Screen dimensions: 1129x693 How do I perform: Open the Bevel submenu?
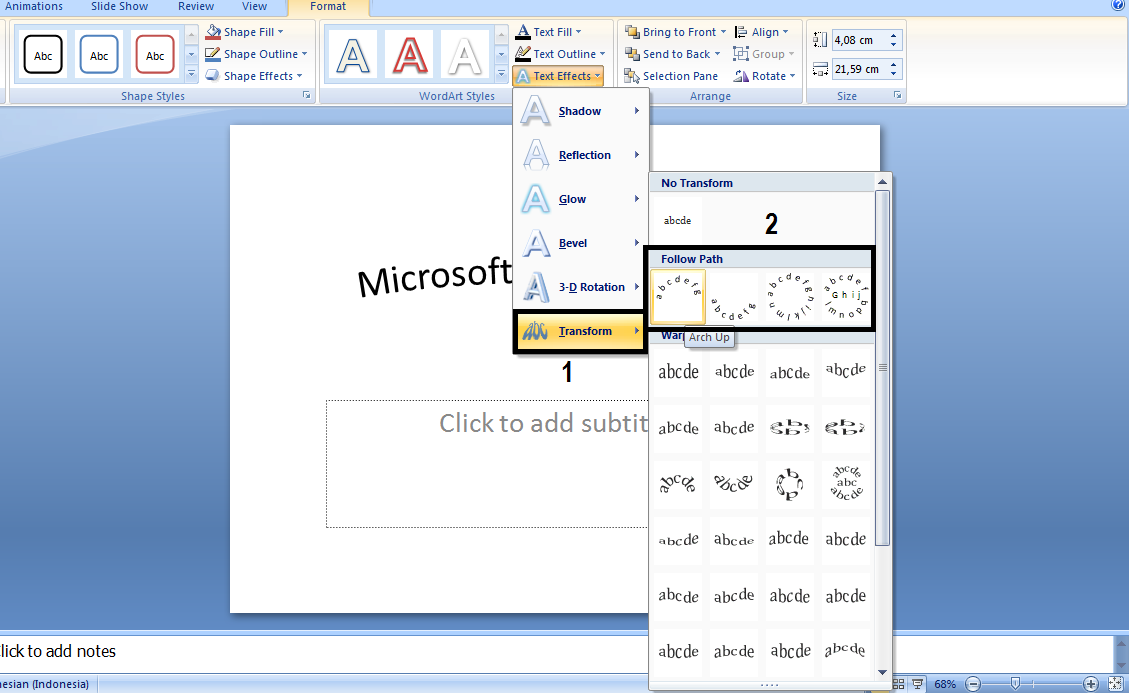tap(580, 243)
